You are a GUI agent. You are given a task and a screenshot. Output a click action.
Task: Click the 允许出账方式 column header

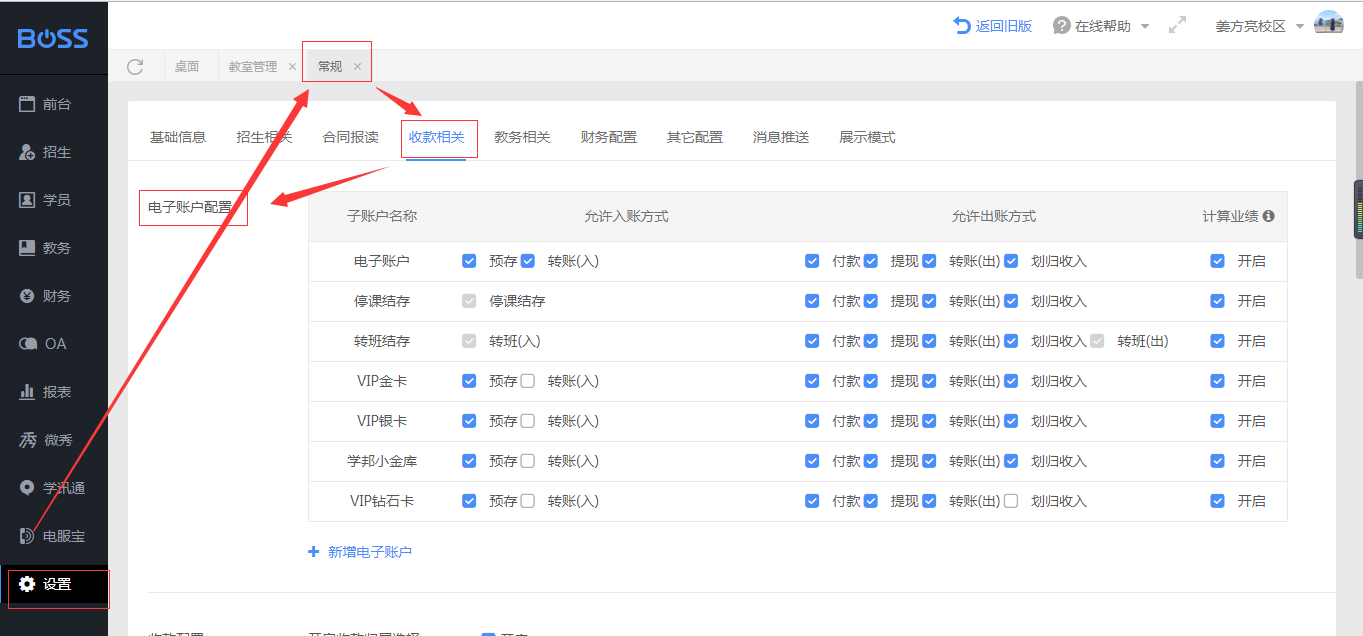pos(994,216)
